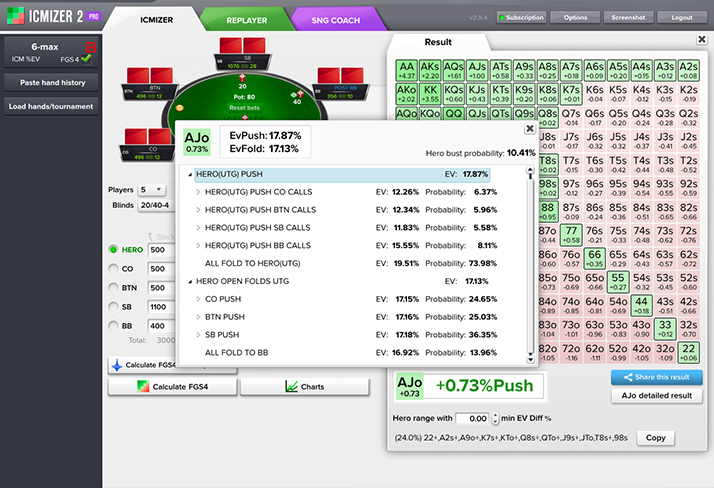Viewport: 714px width, 488px height.
Task: Click the Charts button
Action: pyautogui.click(x=305, y=386)
